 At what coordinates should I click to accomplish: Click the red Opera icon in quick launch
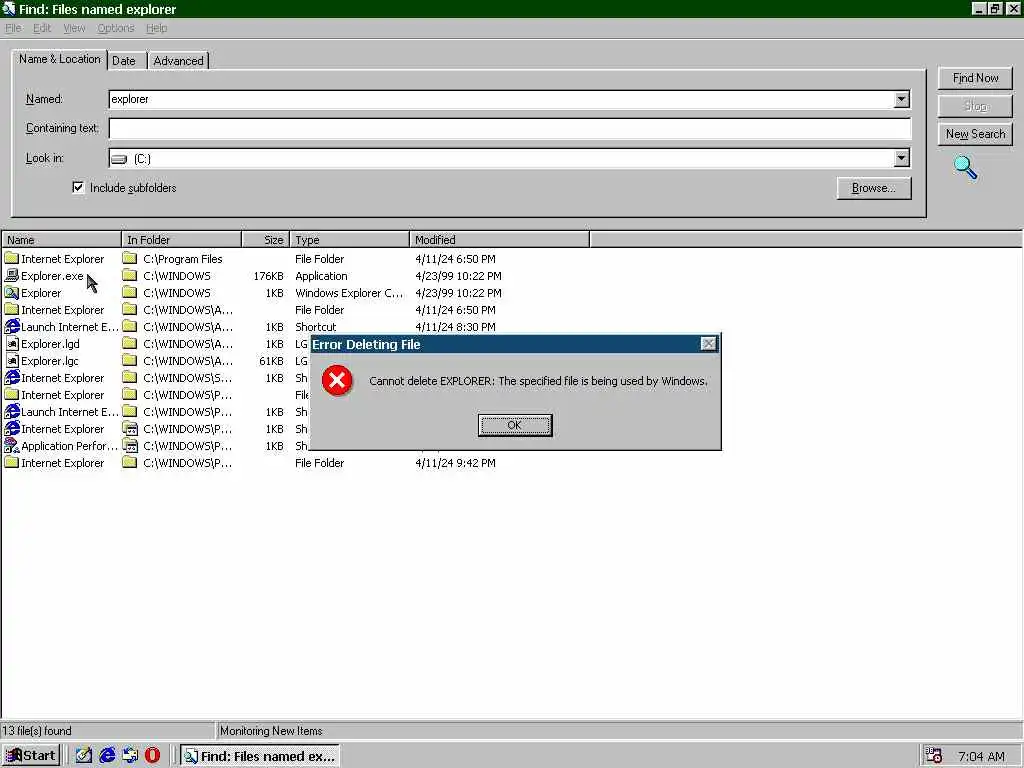[x=152, y=756]
